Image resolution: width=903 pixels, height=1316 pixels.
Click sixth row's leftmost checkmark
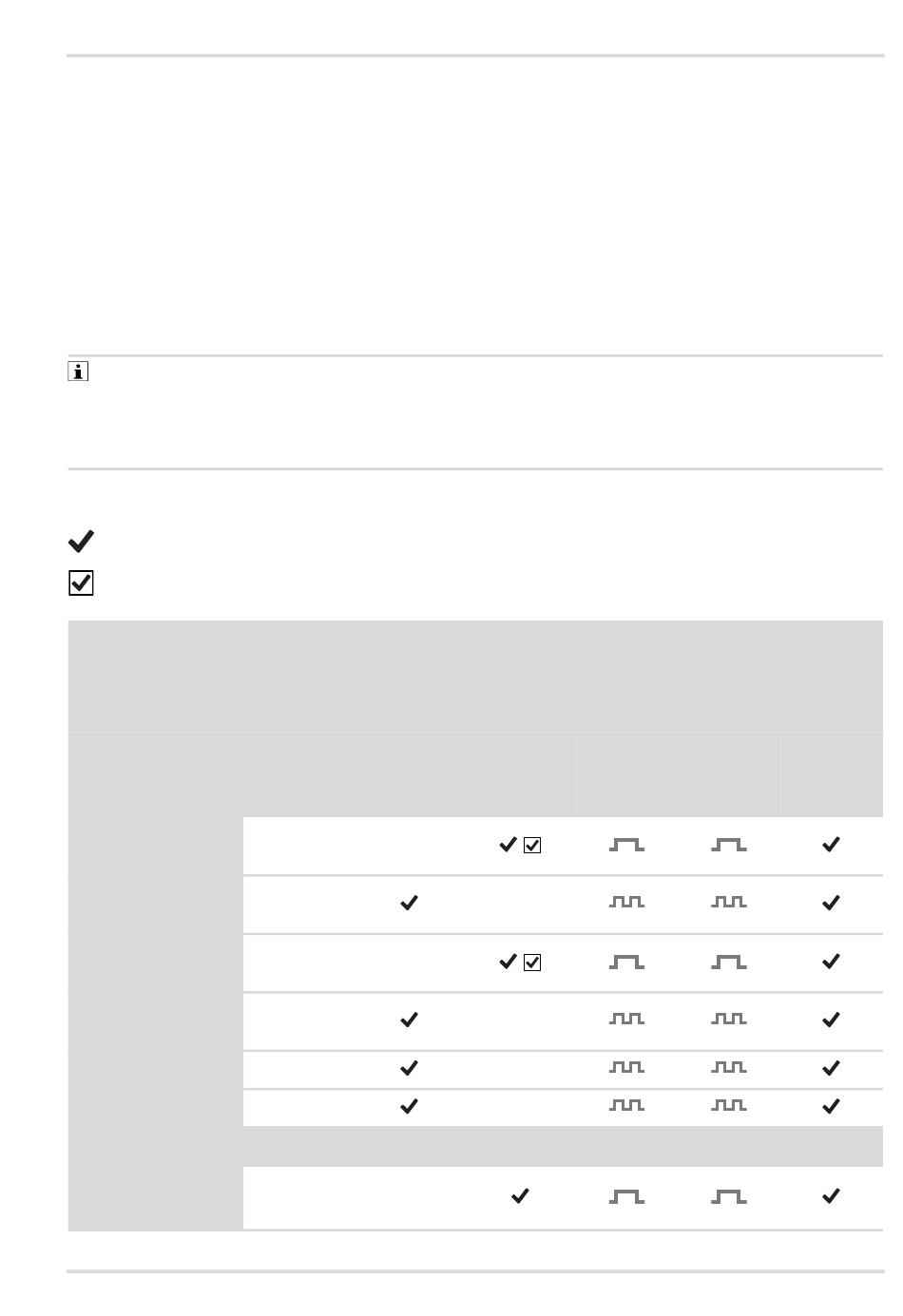click(x=409, y=1107)
